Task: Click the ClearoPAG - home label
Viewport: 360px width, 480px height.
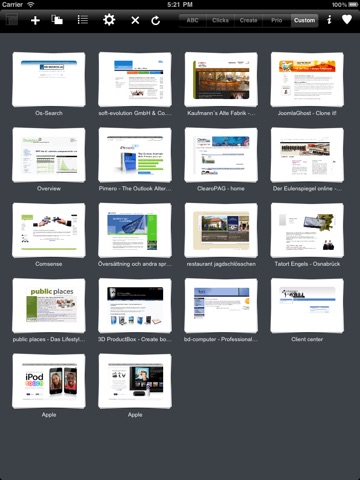Action: point(221,189)
